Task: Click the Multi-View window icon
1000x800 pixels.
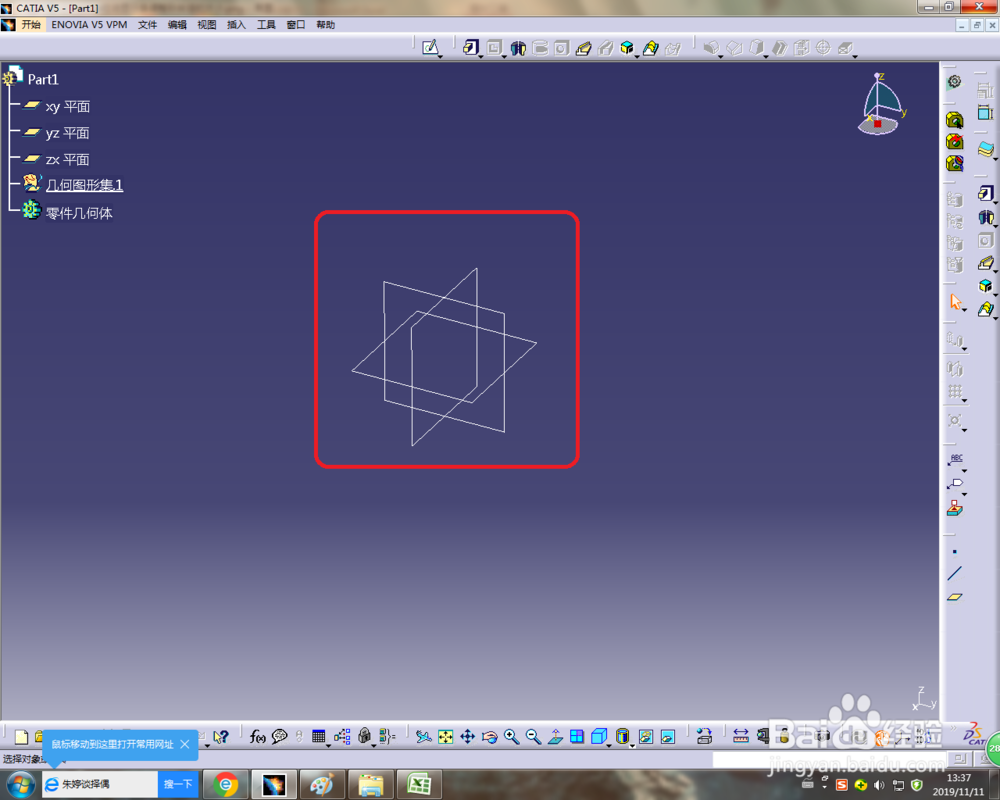Action: [577, 737]
